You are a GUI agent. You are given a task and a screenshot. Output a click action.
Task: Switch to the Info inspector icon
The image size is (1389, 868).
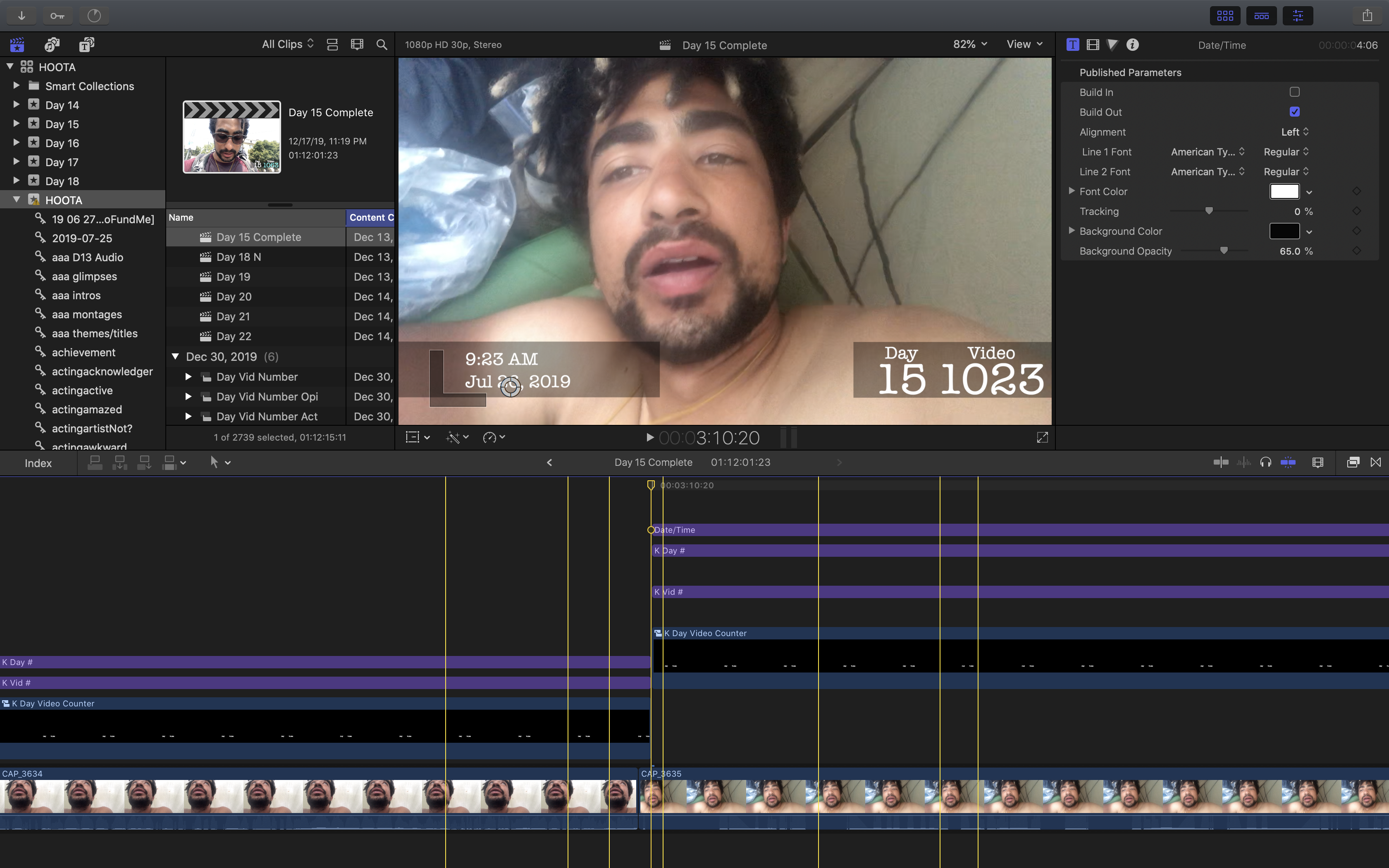[1132, 45]
